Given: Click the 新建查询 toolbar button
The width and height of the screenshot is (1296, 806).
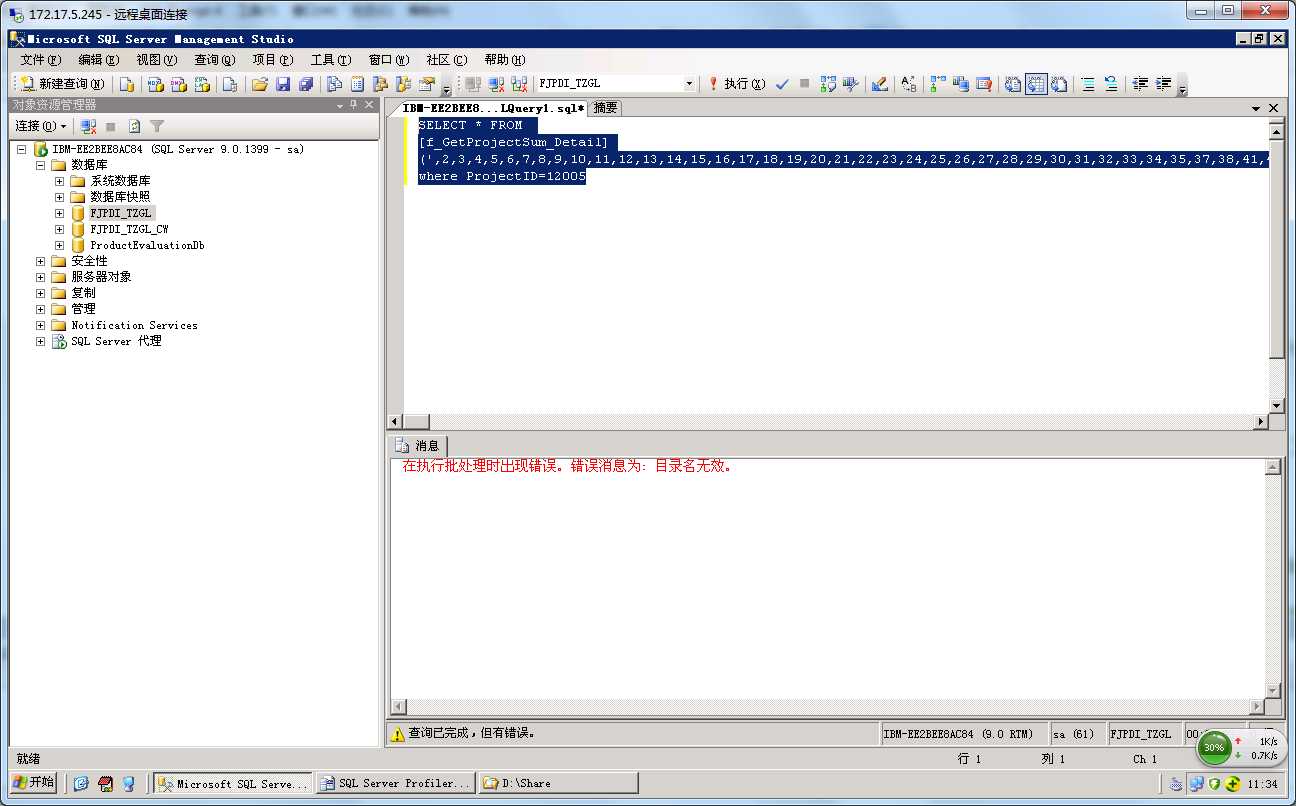Looking at the screenshot, I should 61,84.
